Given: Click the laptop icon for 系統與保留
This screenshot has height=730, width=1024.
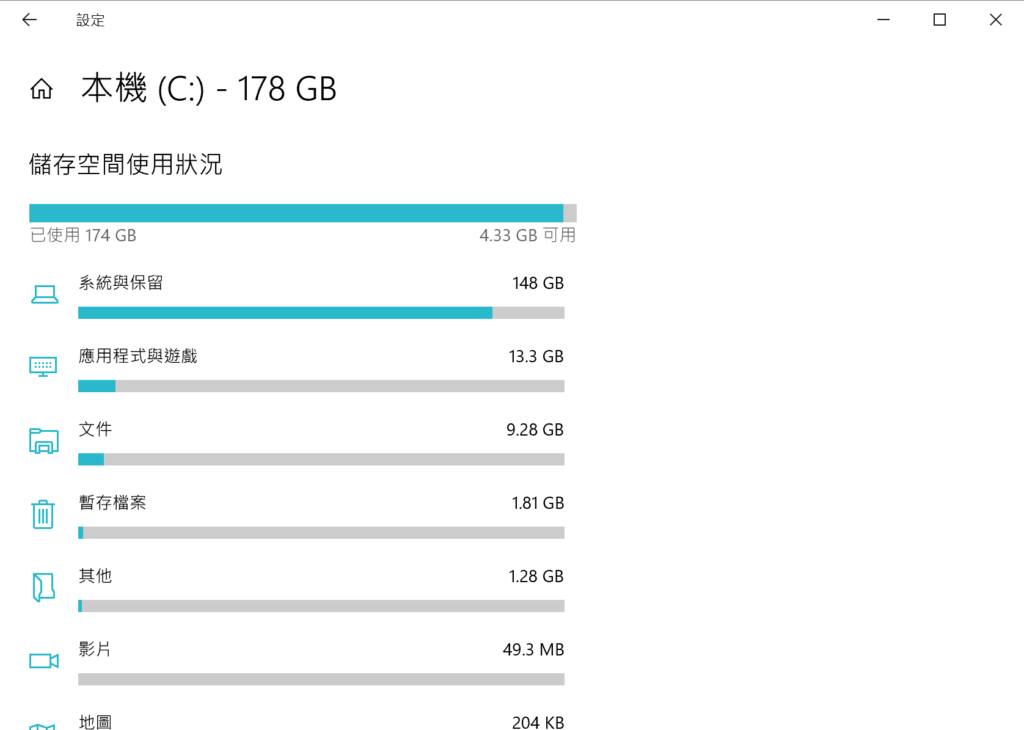Looking at the screenshot, I should click(x=44, y=294).
